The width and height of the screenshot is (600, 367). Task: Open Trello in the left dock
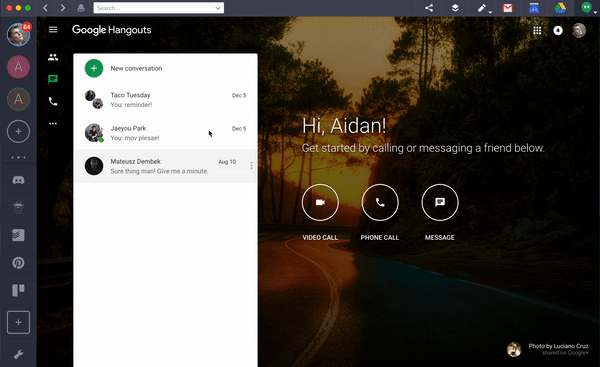pos(18,290)
